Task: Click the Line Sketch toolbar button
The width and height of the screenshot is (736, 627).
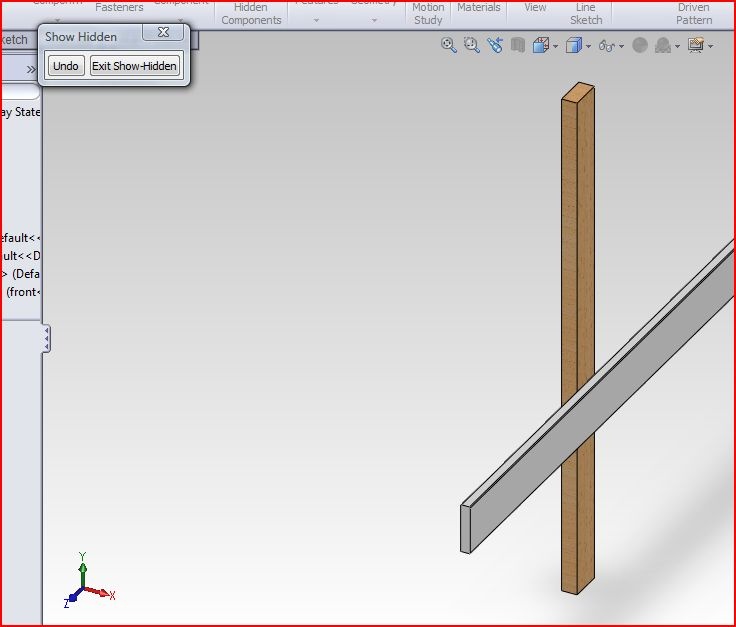Action: 586,14
